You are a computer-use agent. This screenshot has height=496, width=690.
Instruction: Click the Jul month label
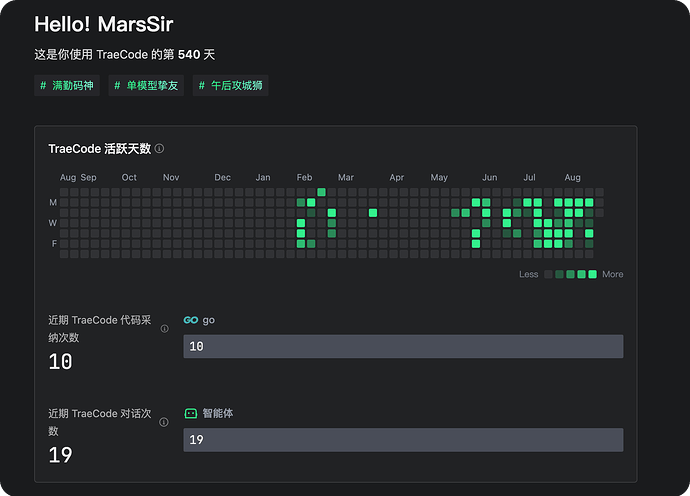pyautogui.click(x=529, y=177)
